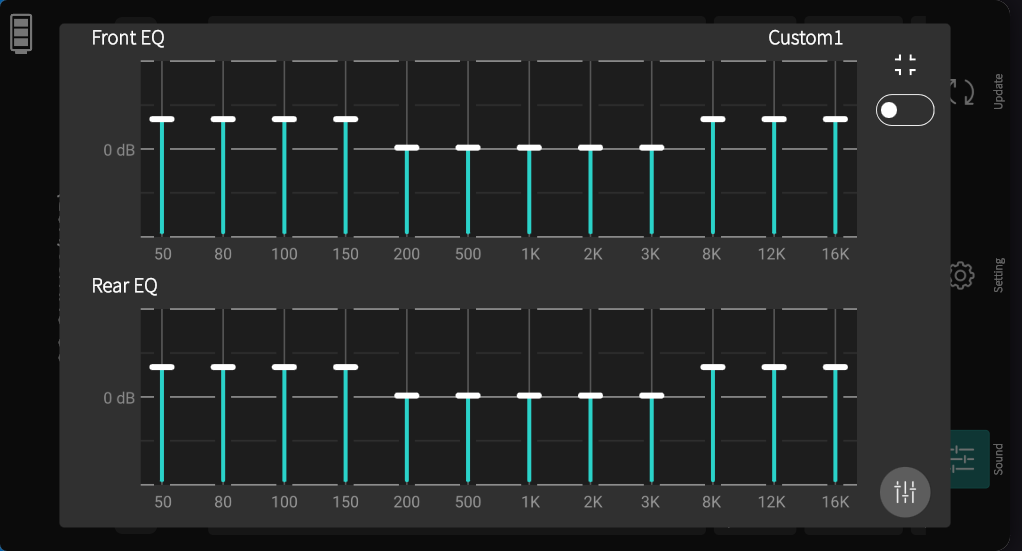This screenshot has width=1022, height=551.
Task: Click the Front EQ 50 Hz slider handle
Action: [162, 119]
